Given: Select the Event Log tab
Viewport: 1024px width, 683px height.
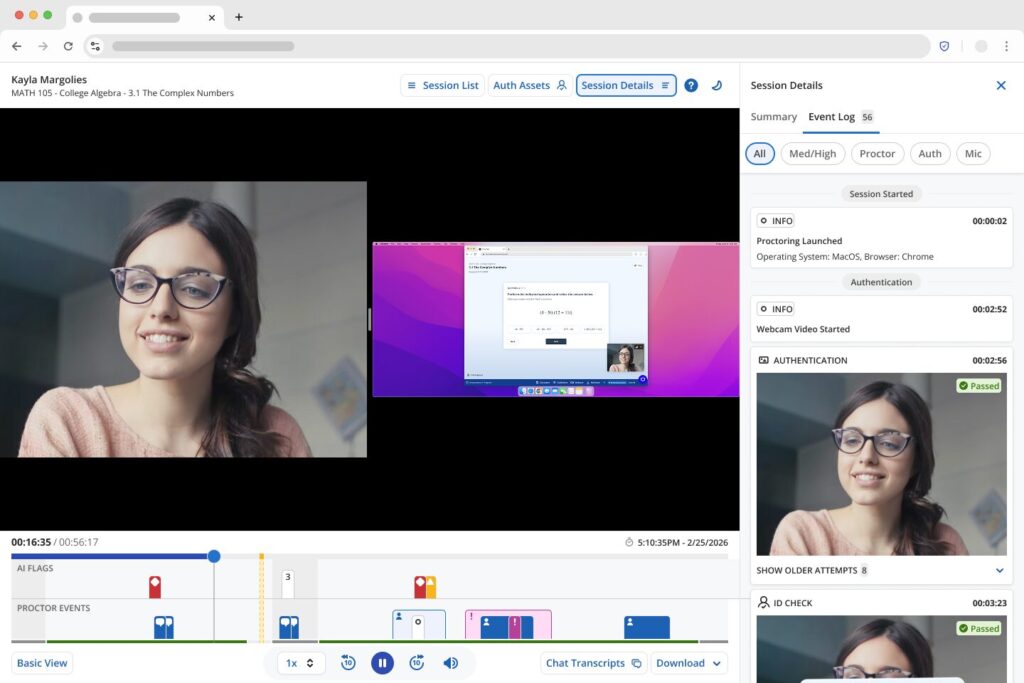Looking at the screenshot, I should click(x=841, y=117).
